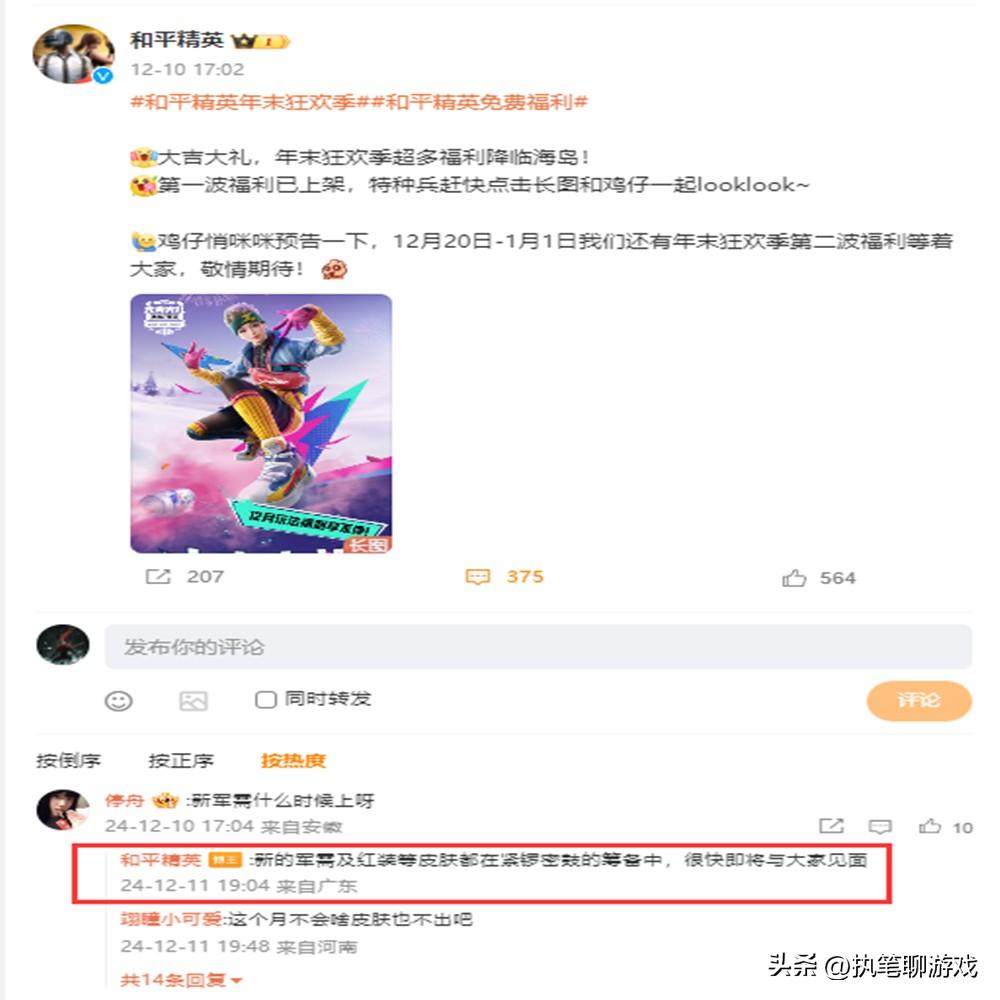1000x1000 pixels.
Task: Tick the 同时转发 checkbox
Action: [265, 700]
